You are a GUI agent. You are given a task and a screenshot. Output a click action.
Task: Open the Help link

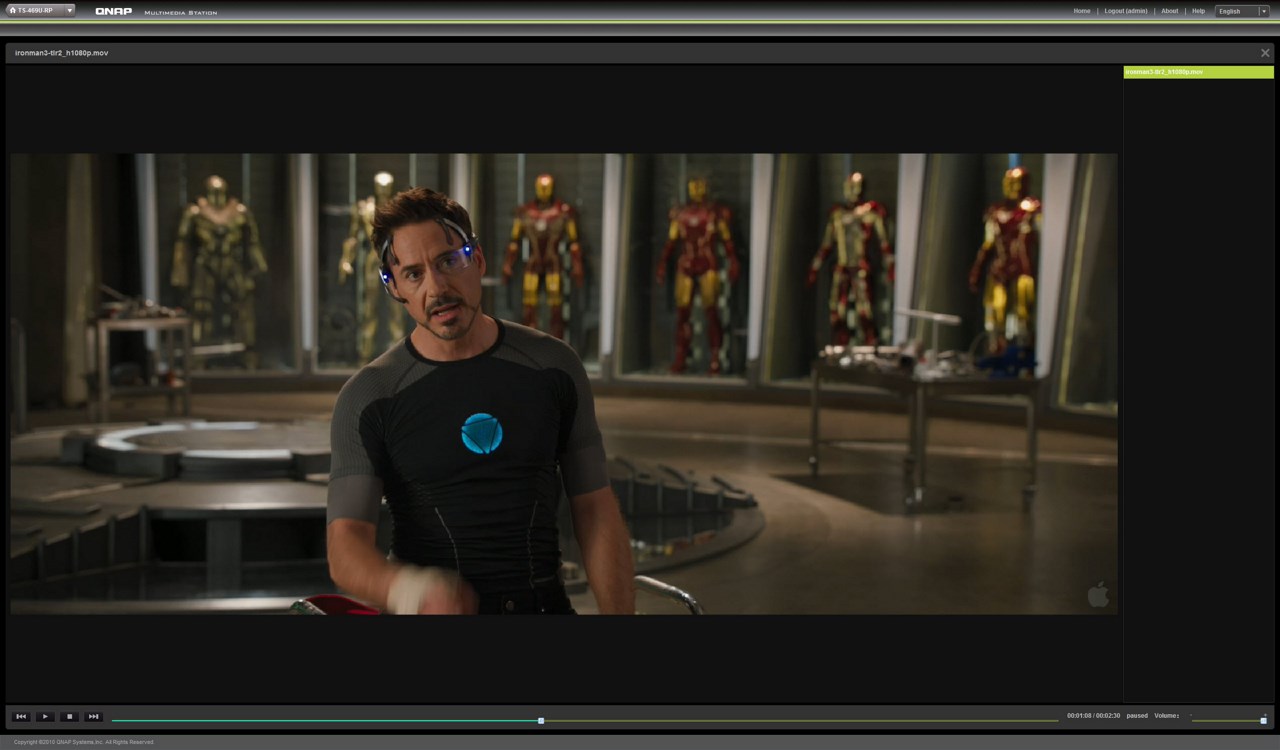tap(1198, 11)
